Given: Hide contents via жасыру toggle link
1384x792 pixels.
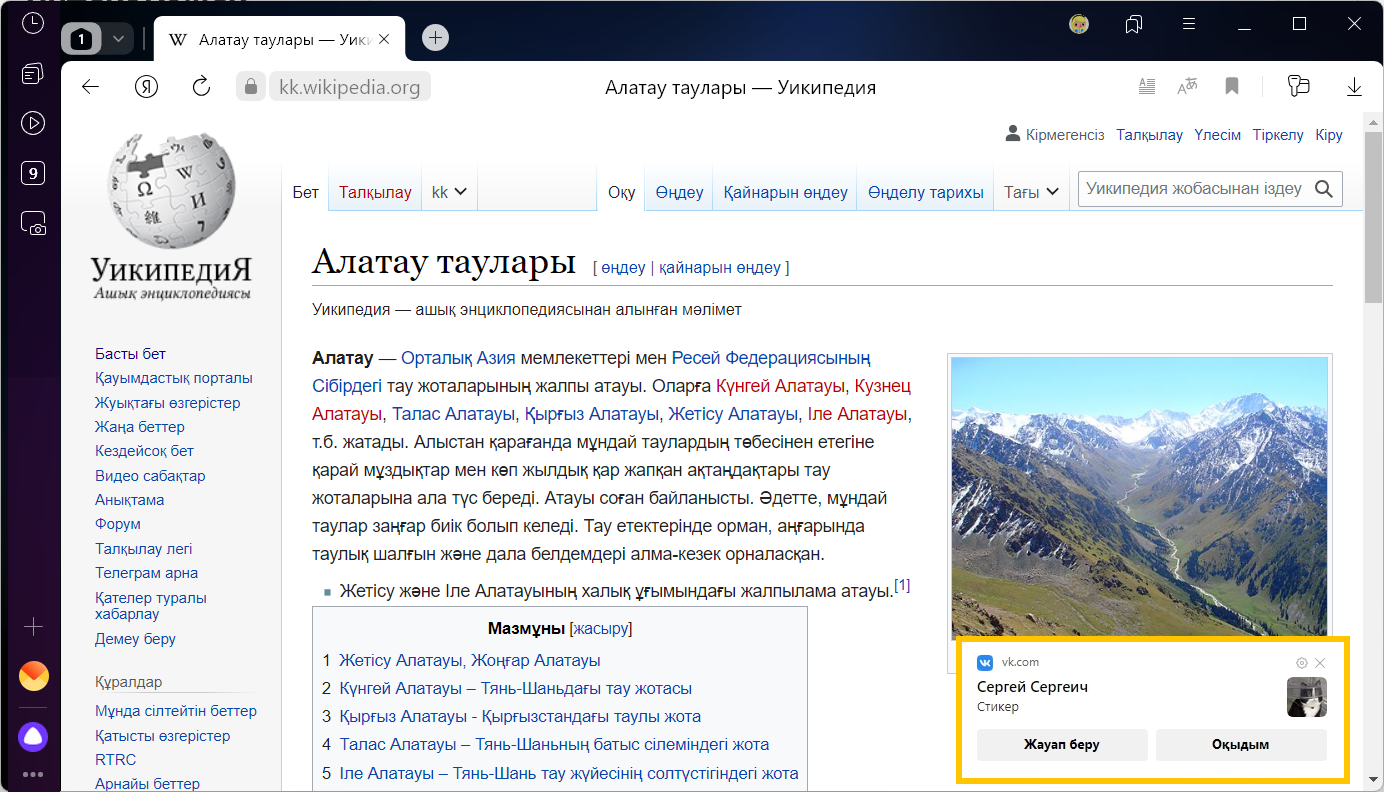Looking at the screenshot, I should (x=601, y=629).
